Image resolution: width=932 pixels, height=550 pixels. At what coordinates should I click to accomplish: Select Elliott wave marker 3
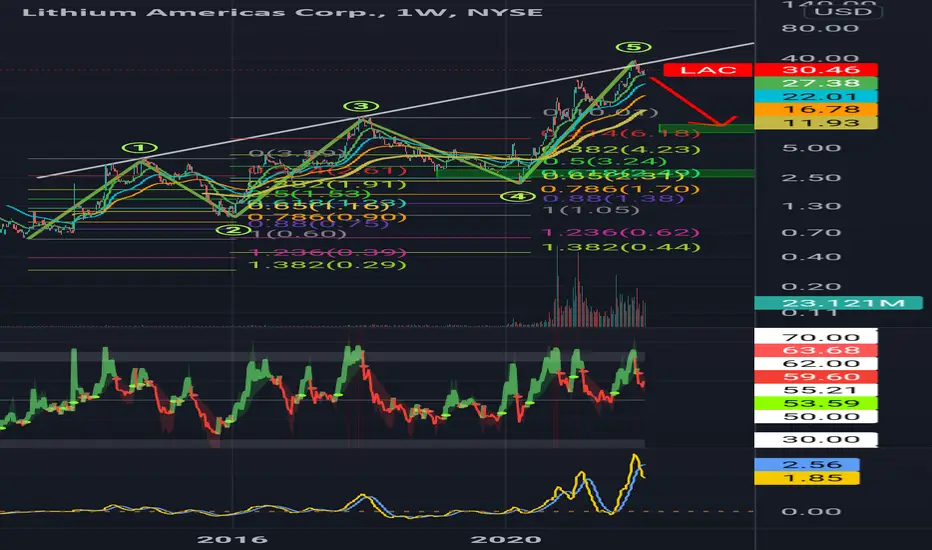click(361, 106)
